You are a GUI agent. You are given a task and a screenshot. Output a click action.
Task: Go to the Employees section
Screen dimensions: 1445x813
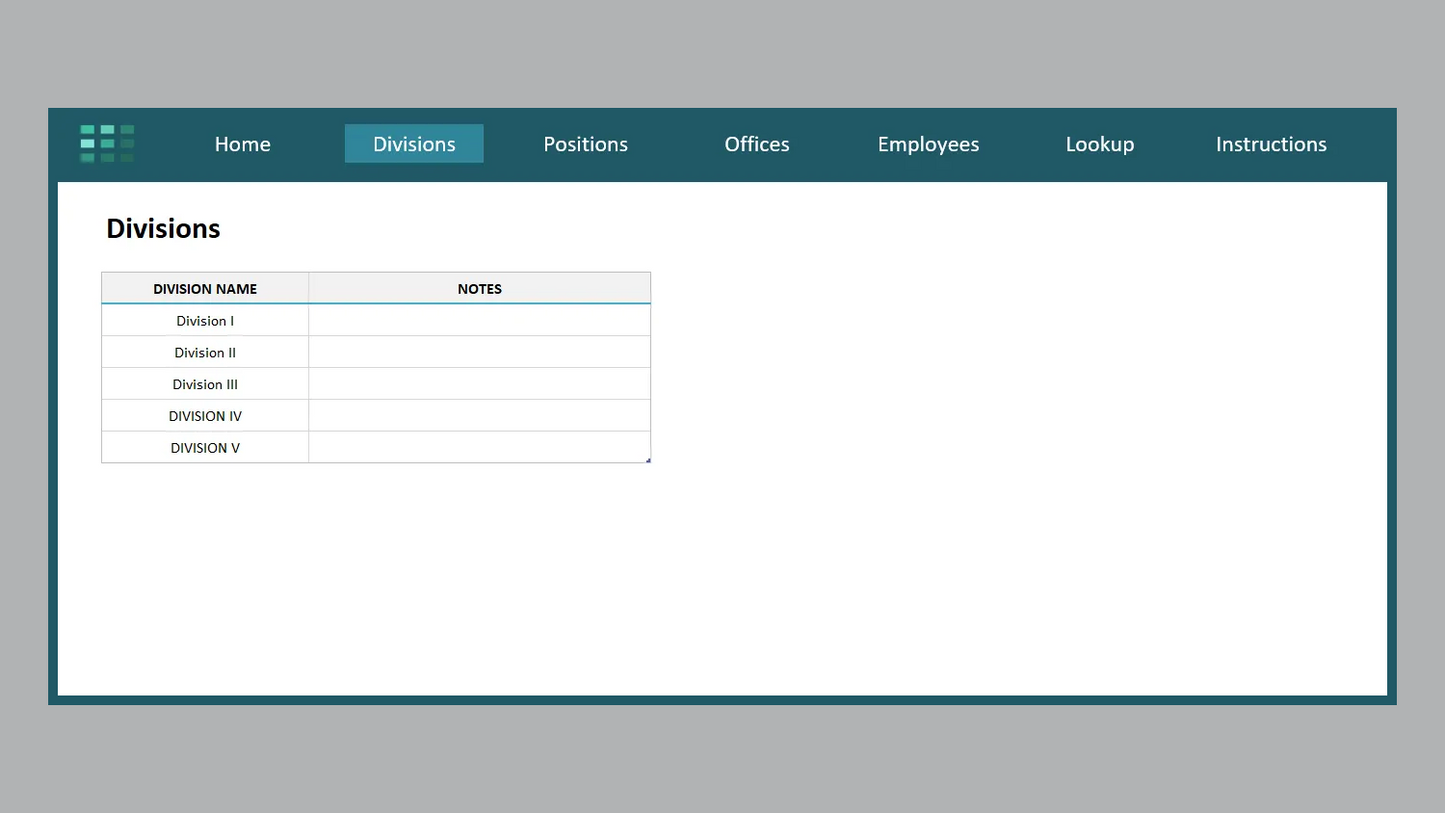point(928,144)
